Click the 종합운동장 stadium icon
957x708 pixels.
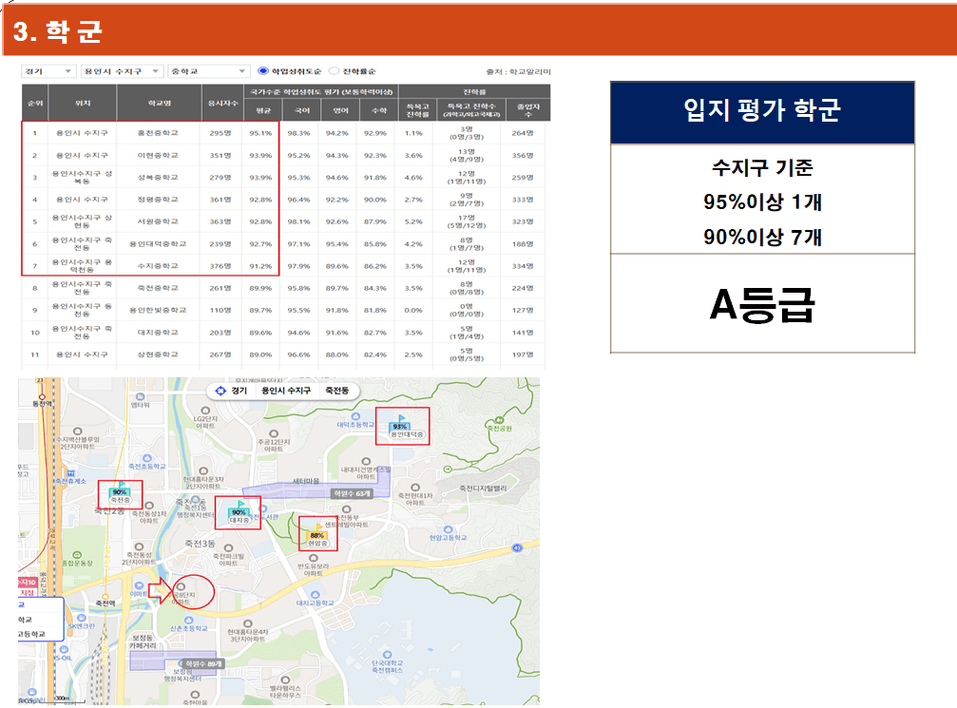(x=78, y=555)
